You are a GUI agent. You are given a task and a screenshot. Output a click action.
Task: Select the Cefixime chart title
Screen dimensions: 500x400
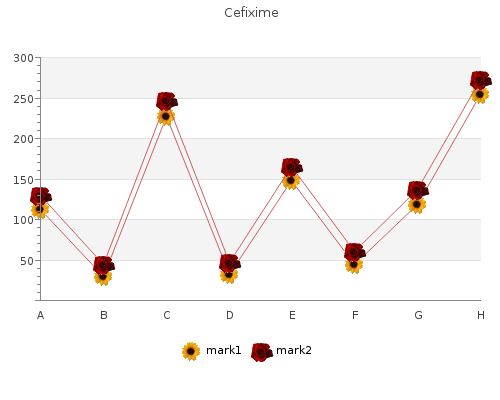pyautogui.click(x=251, y=13)
